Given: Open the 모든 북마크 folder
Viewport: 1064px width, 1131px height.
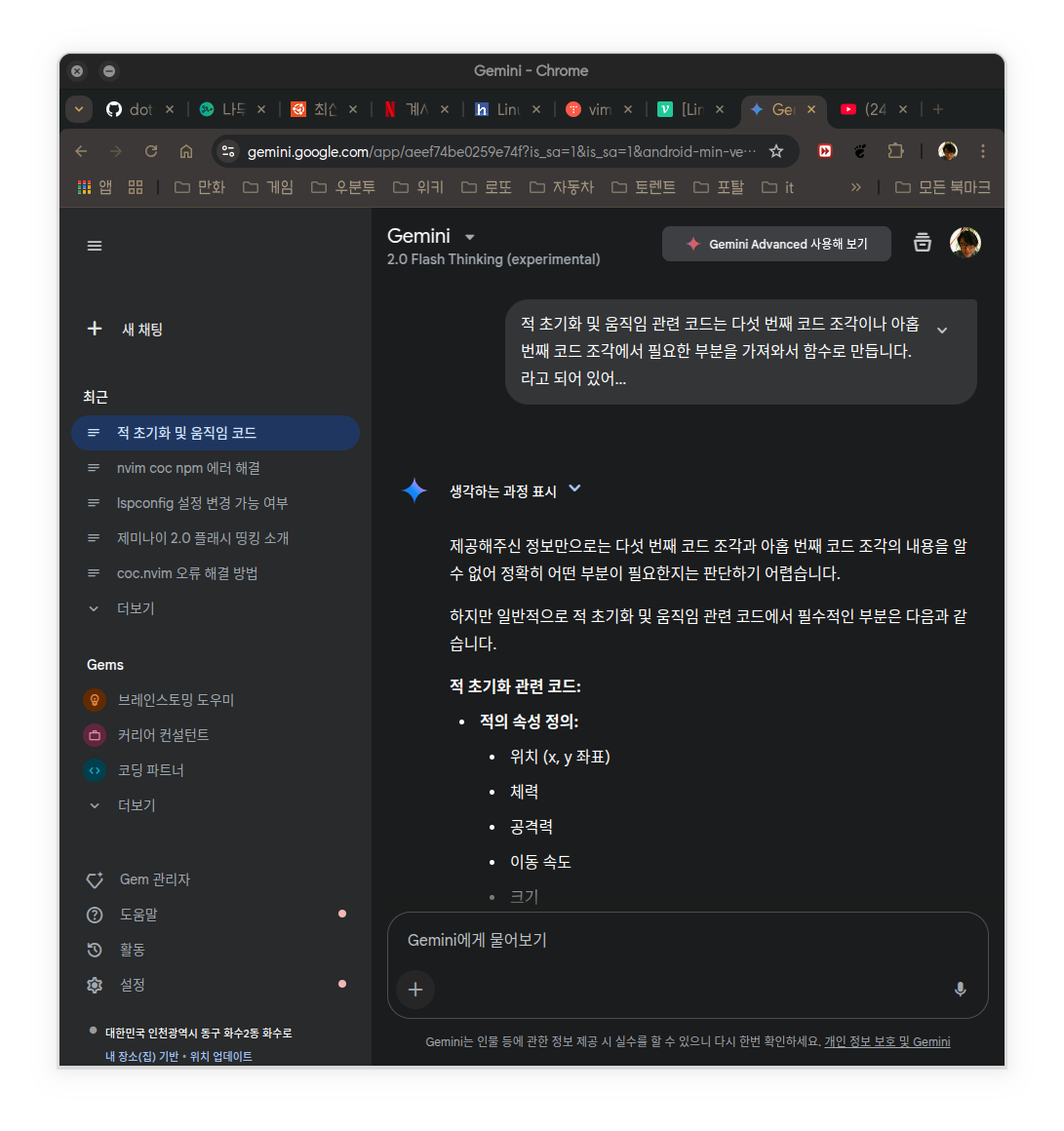Looking at the screenshot, I should coord(942,187).
